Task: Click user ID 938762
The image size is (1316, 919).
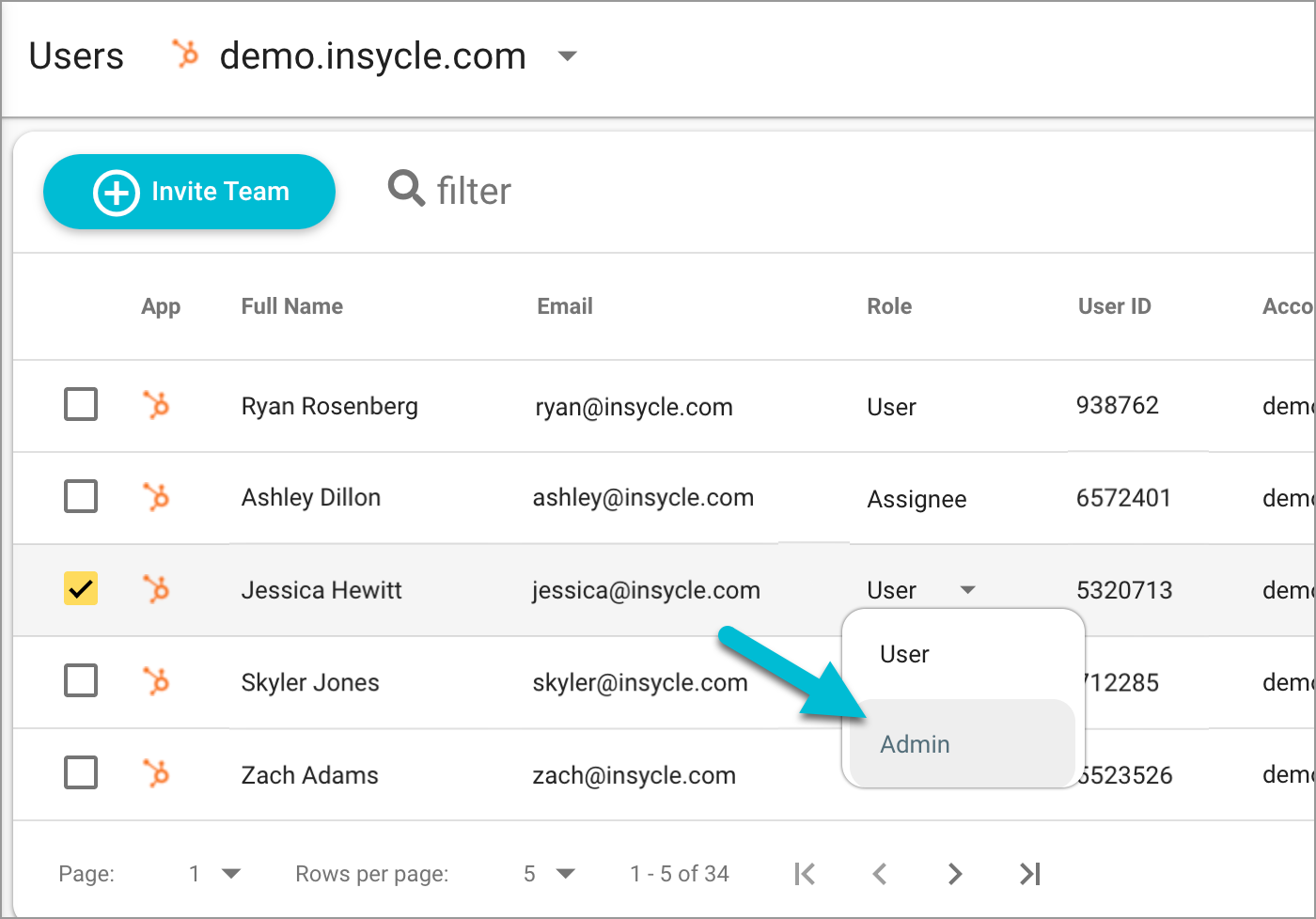Action: (1118, 405)
